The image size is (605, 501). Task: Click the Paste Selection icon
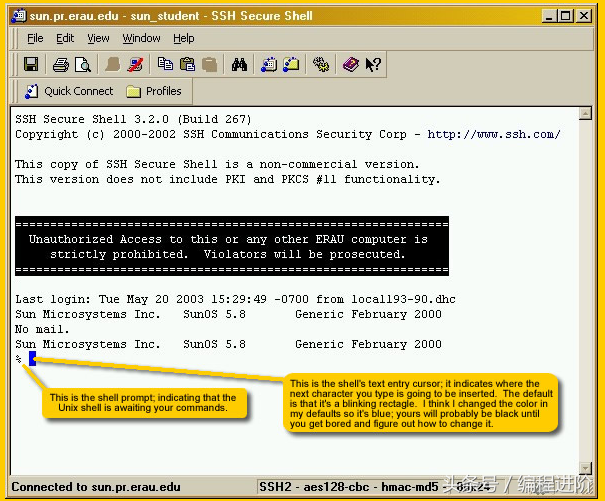click(x=210, y=64)
